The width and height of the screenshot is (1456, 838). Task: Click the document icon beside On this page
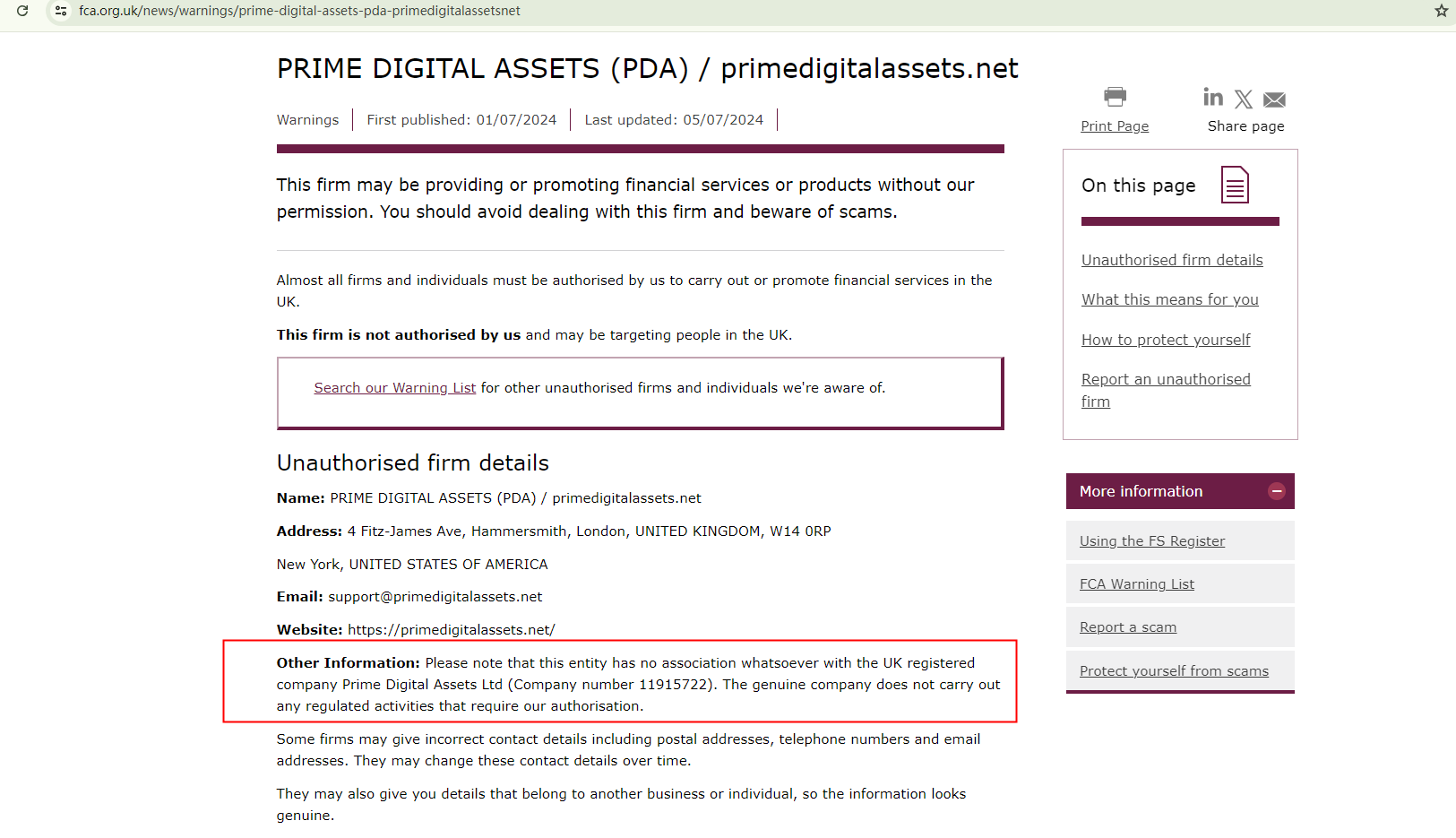[1235, 185]
